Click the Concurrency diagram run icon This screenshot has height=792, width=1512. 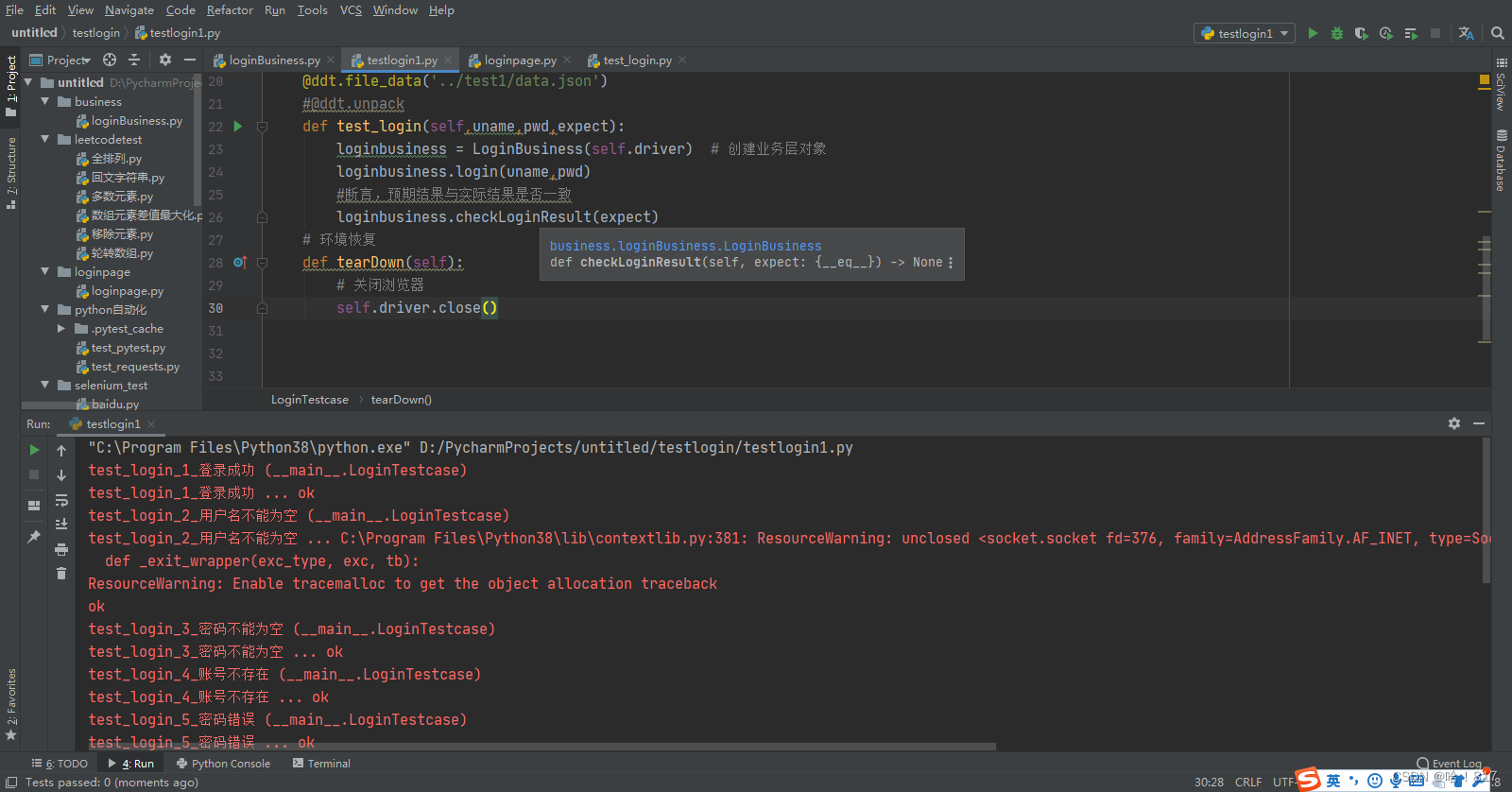(x=1411, y=33)
